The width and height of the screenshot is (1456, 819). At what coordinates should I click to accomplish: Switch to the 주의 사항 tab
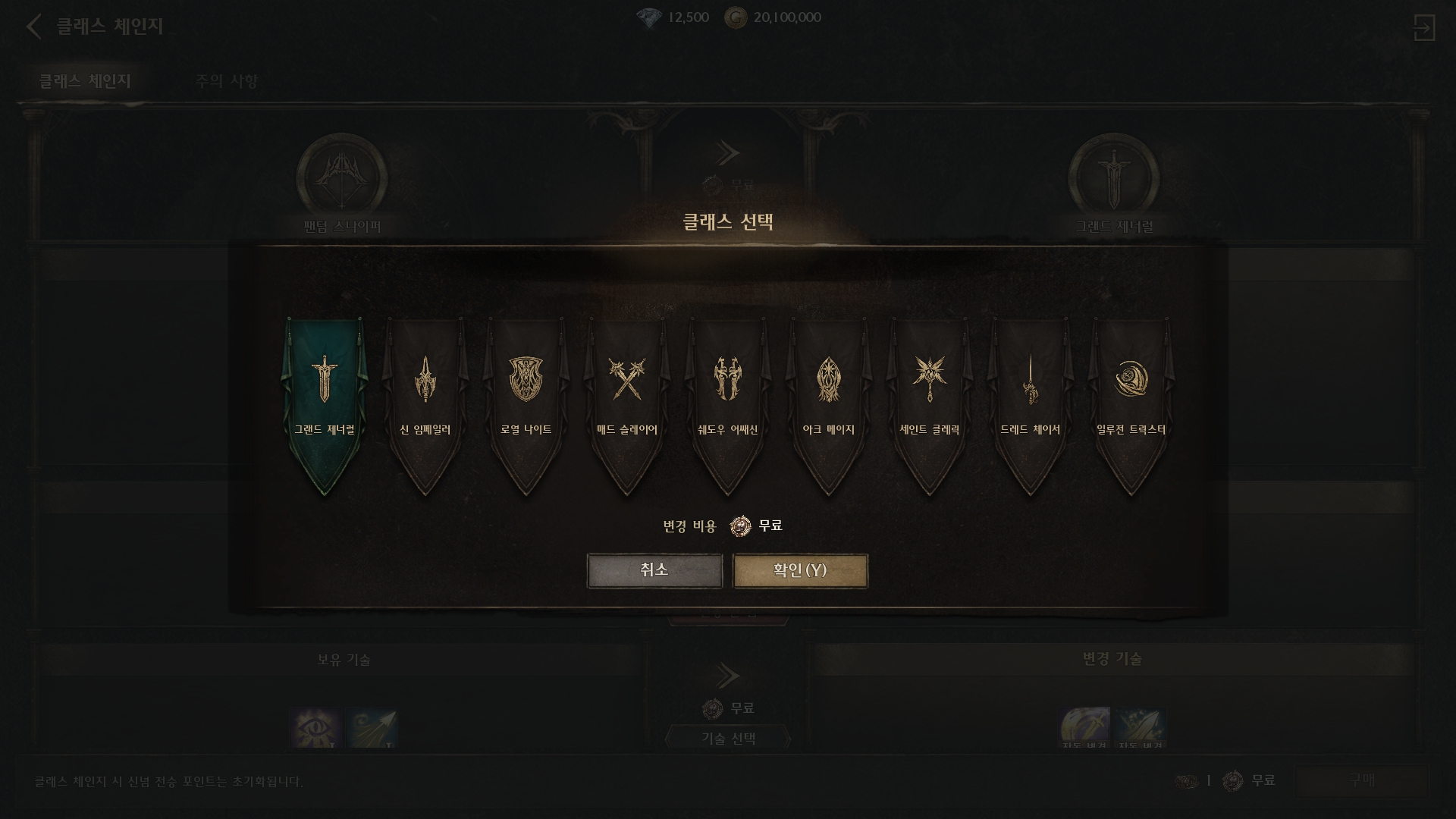pos(227,81)
